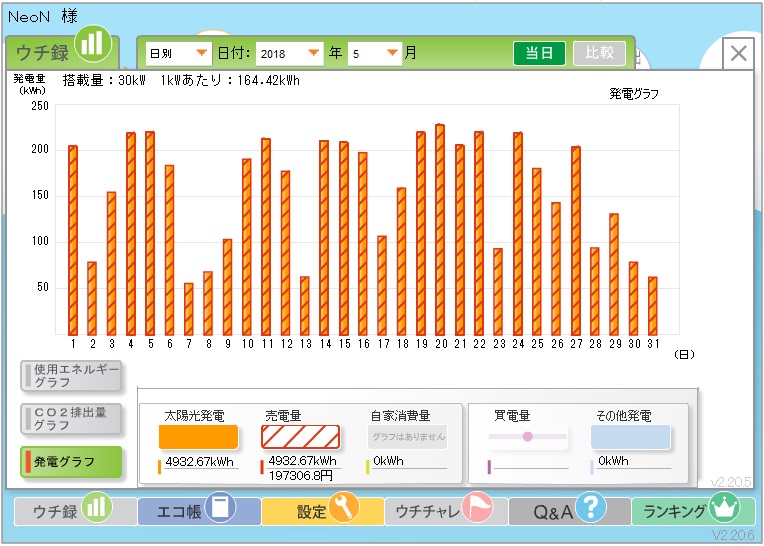Viewport: 764px width, 546px height.
Task: Click the Q&A bottom menu text
Action: (x=553, y=511)
